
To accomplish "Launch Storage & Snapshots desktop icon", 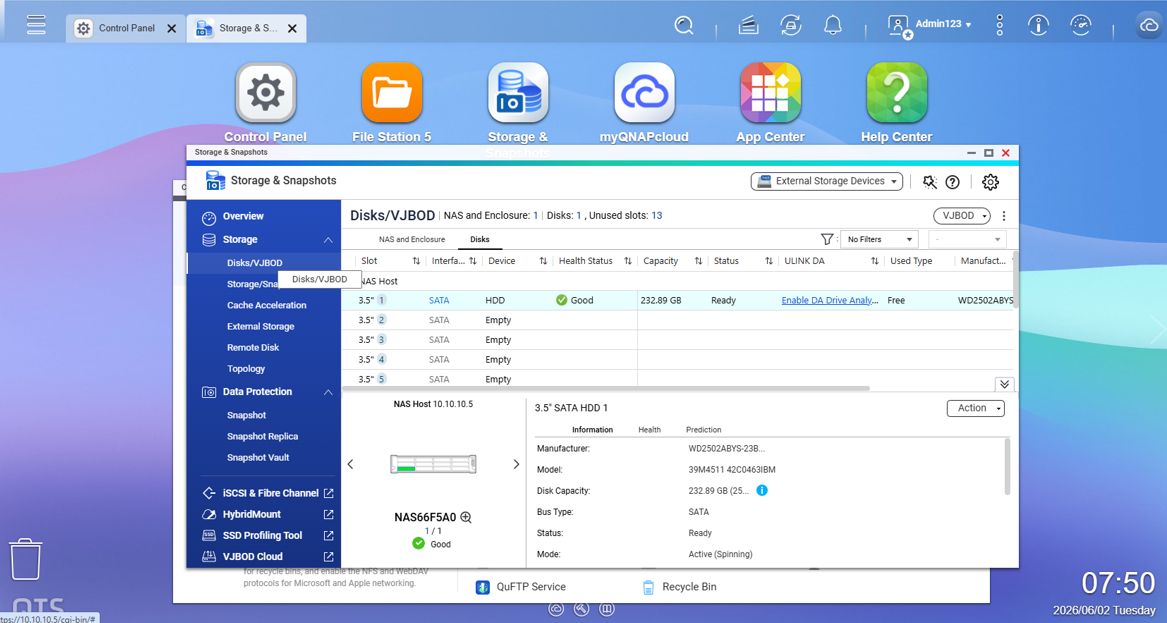I will [x=518, y=93].
